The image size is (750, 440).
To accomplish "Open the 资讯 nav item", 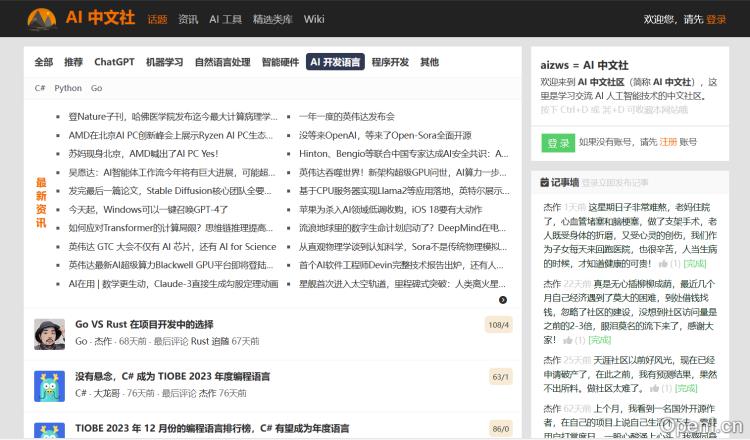I will (x=188, y=19).
